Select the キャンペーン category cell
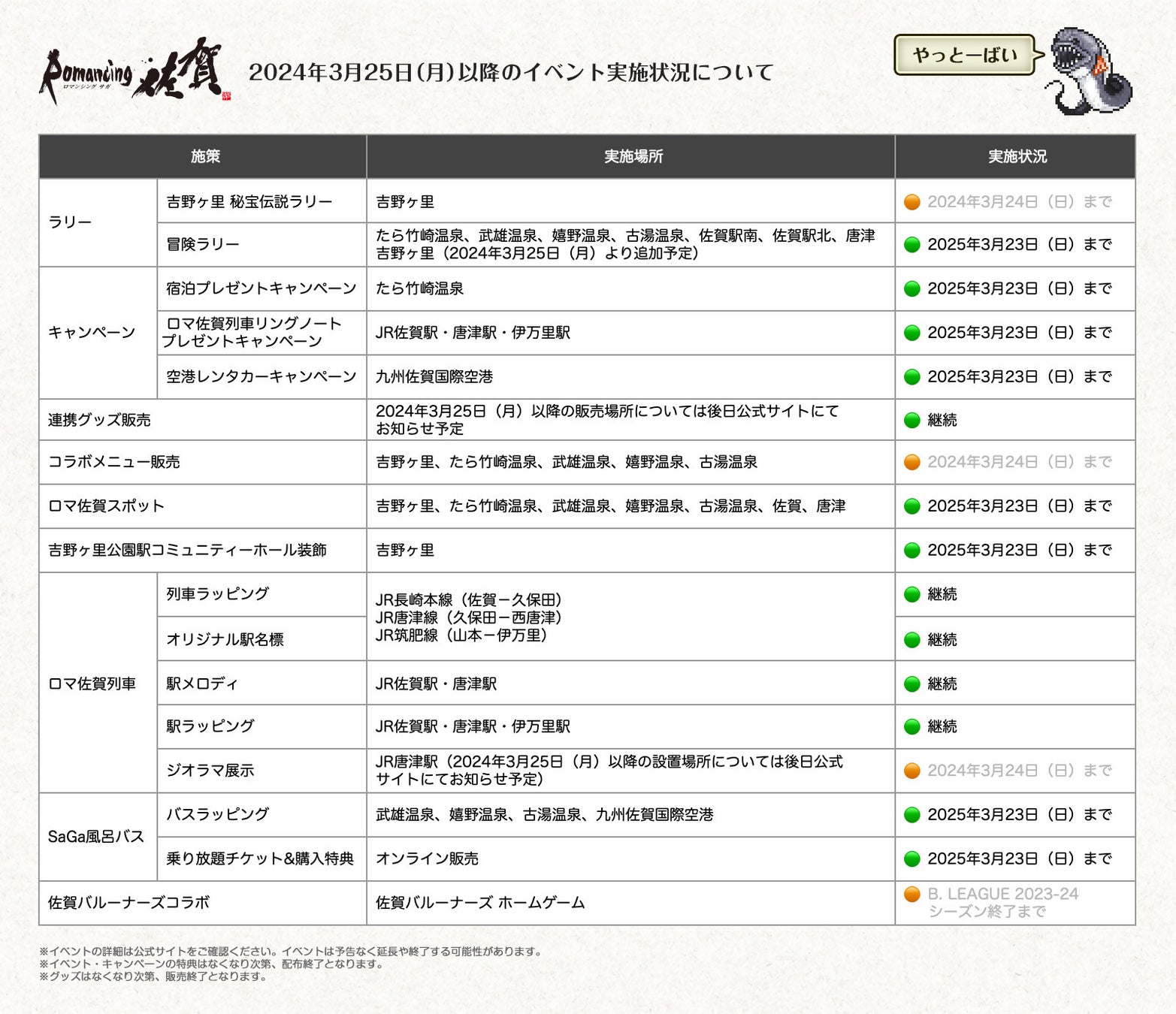The image size is (1176, 1014). (98, 333)
